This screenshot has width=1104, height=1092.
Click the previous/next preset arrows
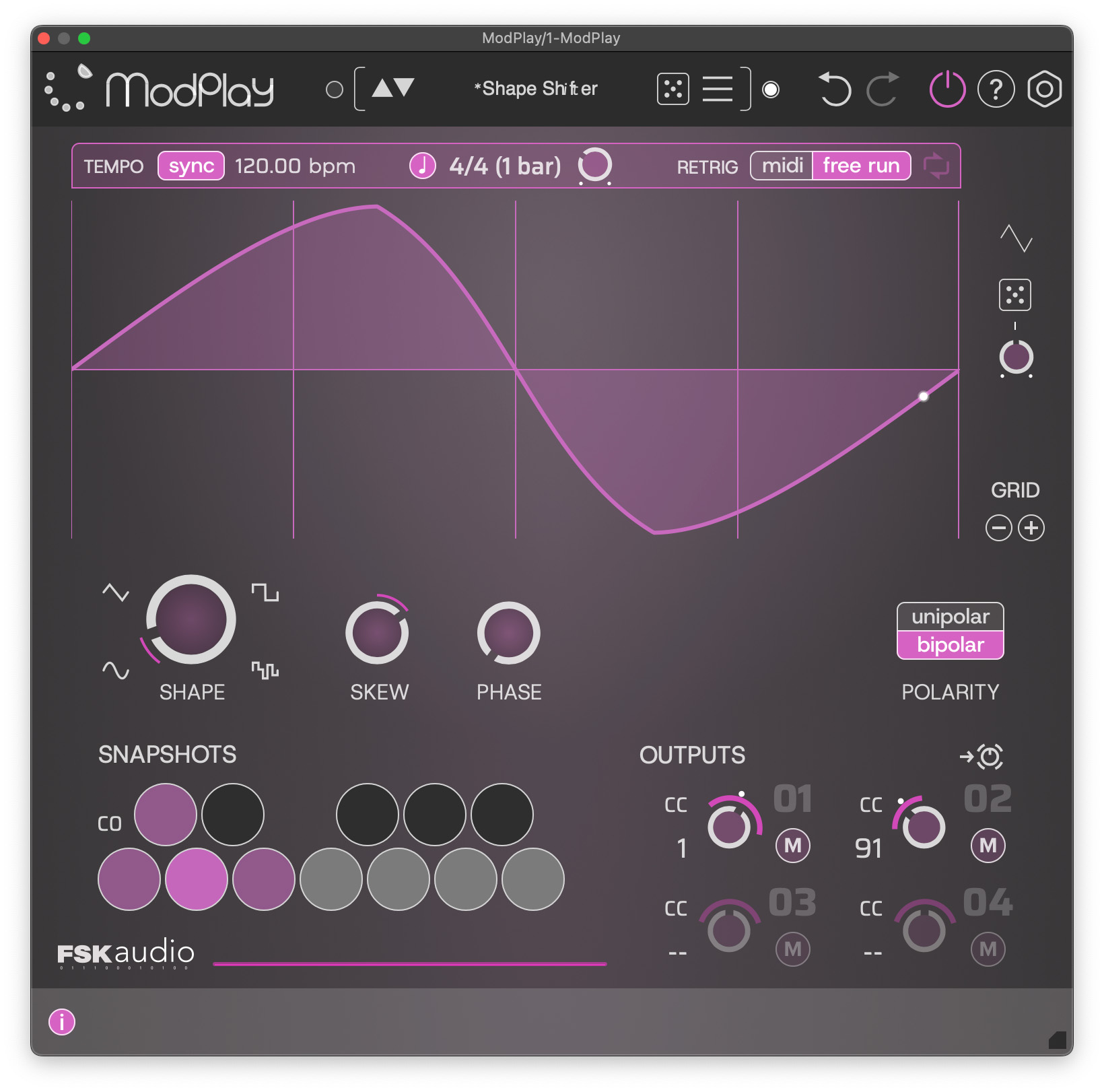click(x=393, y=88)
